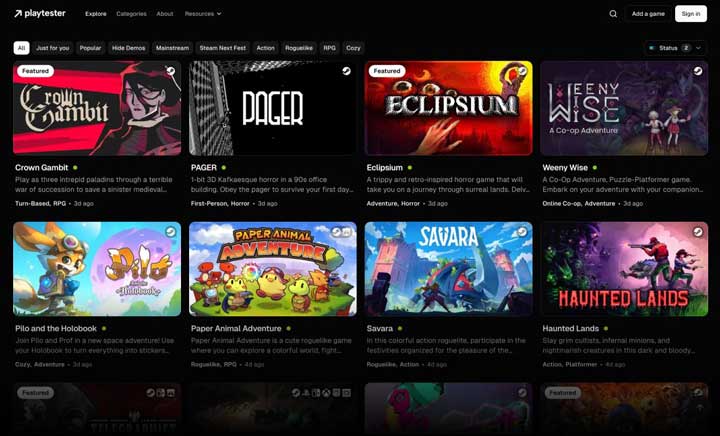Click green status dot beside Eclipsium
This screenshot has width=720, height=436.
pyautogui.click(x=410, y=168)
